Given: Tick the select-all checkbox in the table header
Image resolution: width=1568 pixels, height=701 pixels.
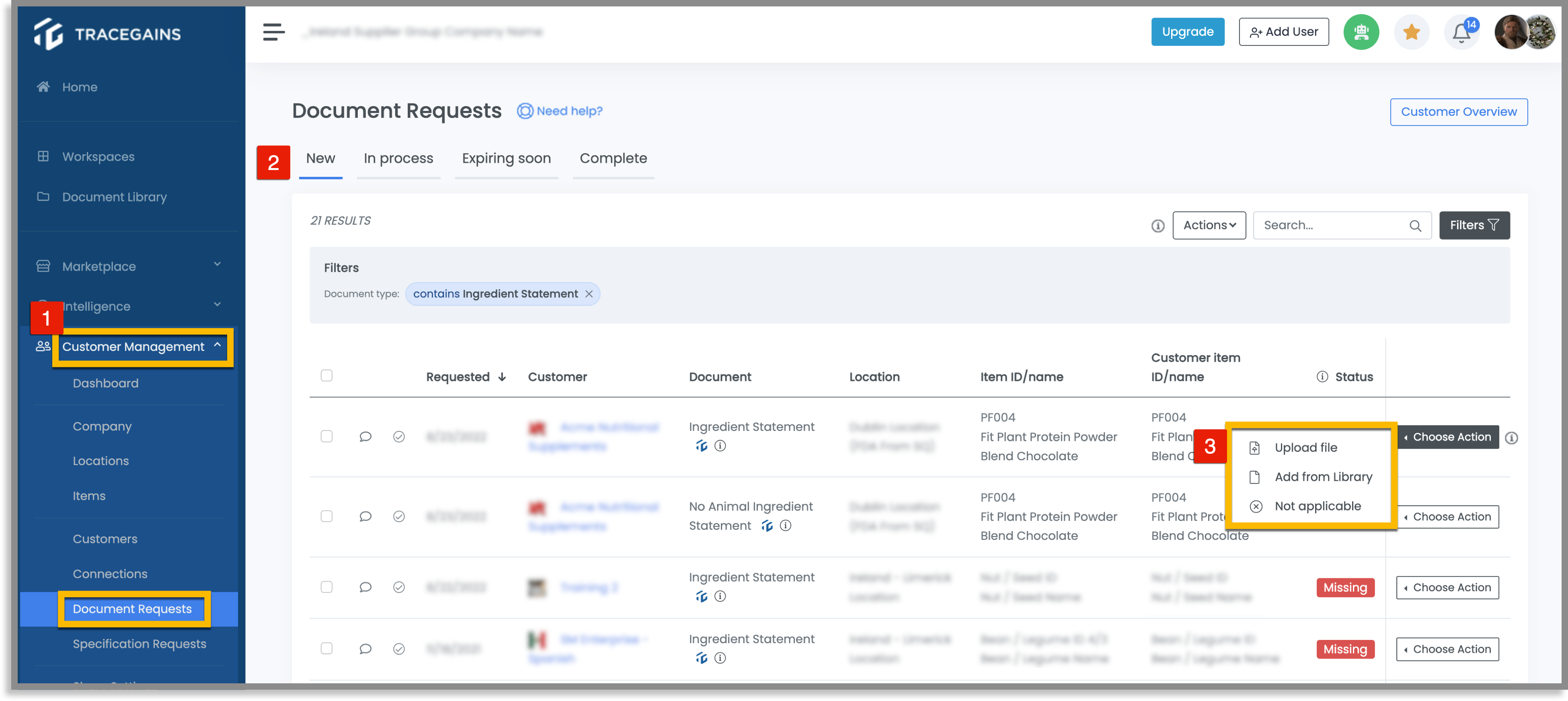Looking at the screenshot, I should (x=327, y=375).
